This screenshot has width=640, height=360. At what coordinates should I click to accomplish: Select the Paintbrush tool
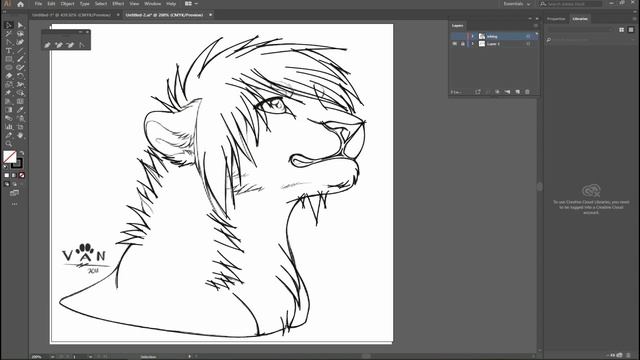click(20, 59)
